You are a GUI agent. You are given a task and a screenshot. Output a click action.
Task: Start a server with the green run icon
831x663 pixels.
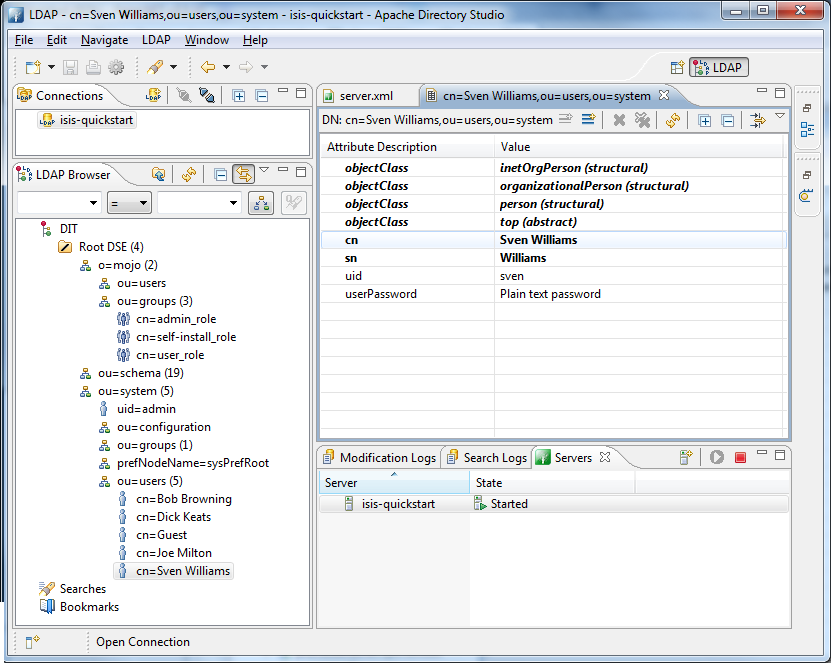tap(716, 456)
